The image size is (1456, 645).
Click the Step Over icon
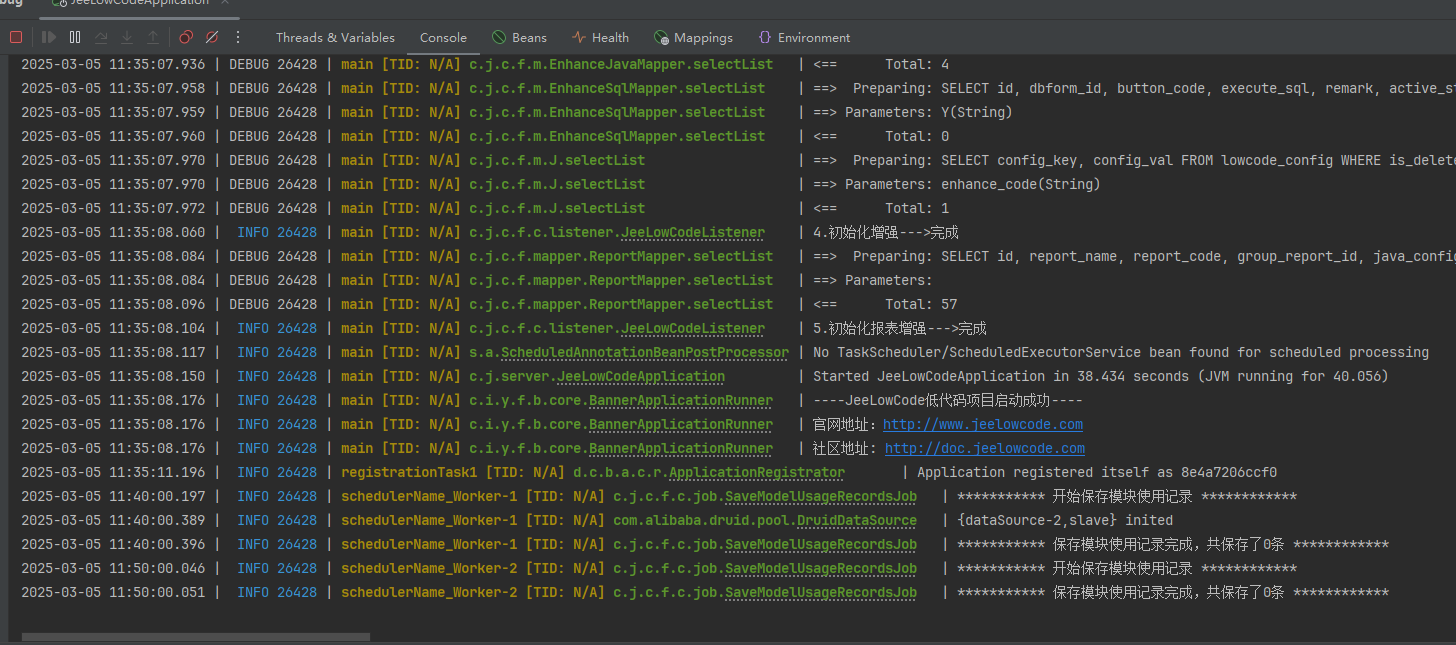[101, 37]
